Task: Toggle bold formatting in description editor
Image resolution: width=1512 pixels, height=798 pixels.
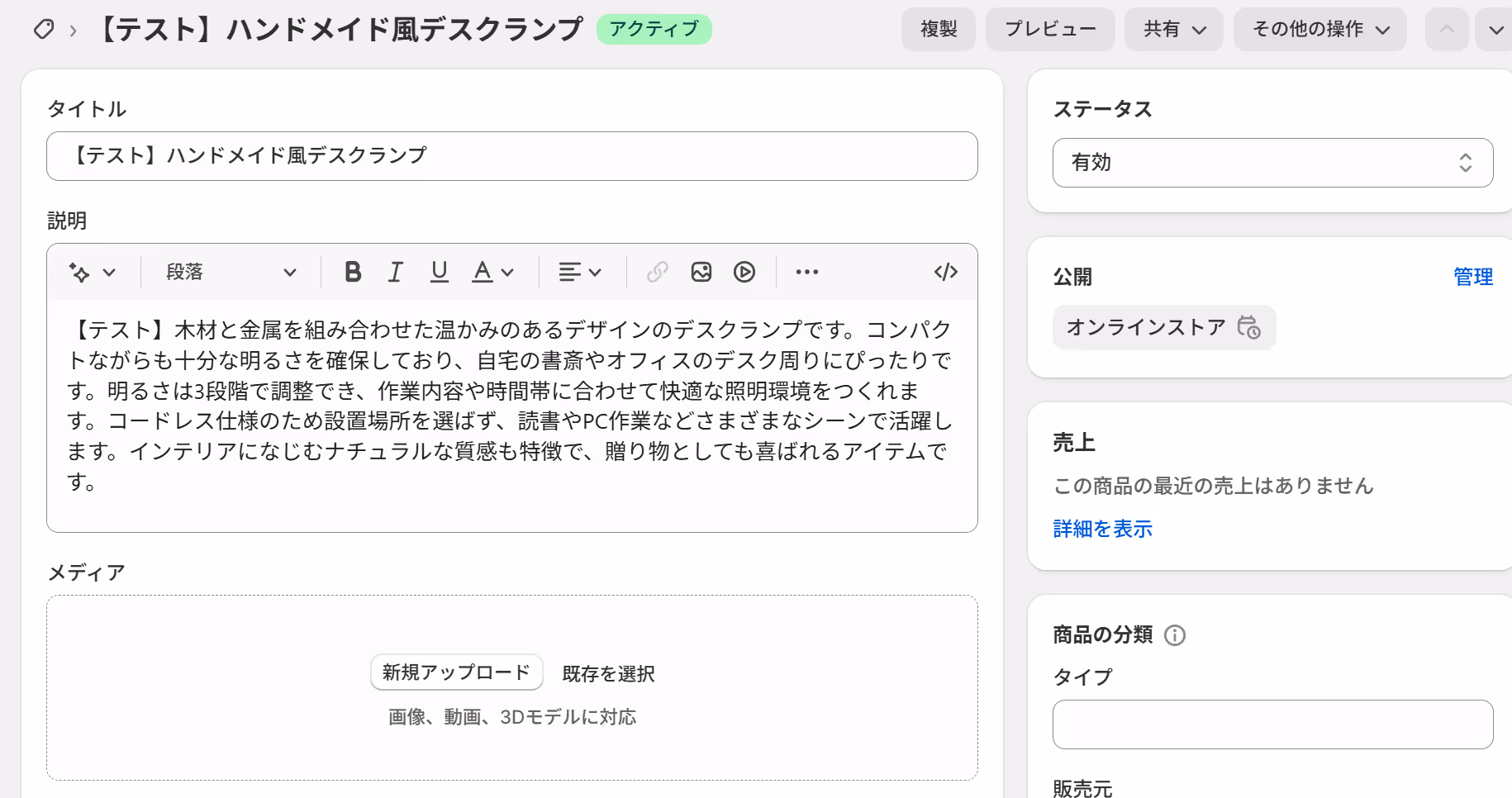Action: coord(353,272)
